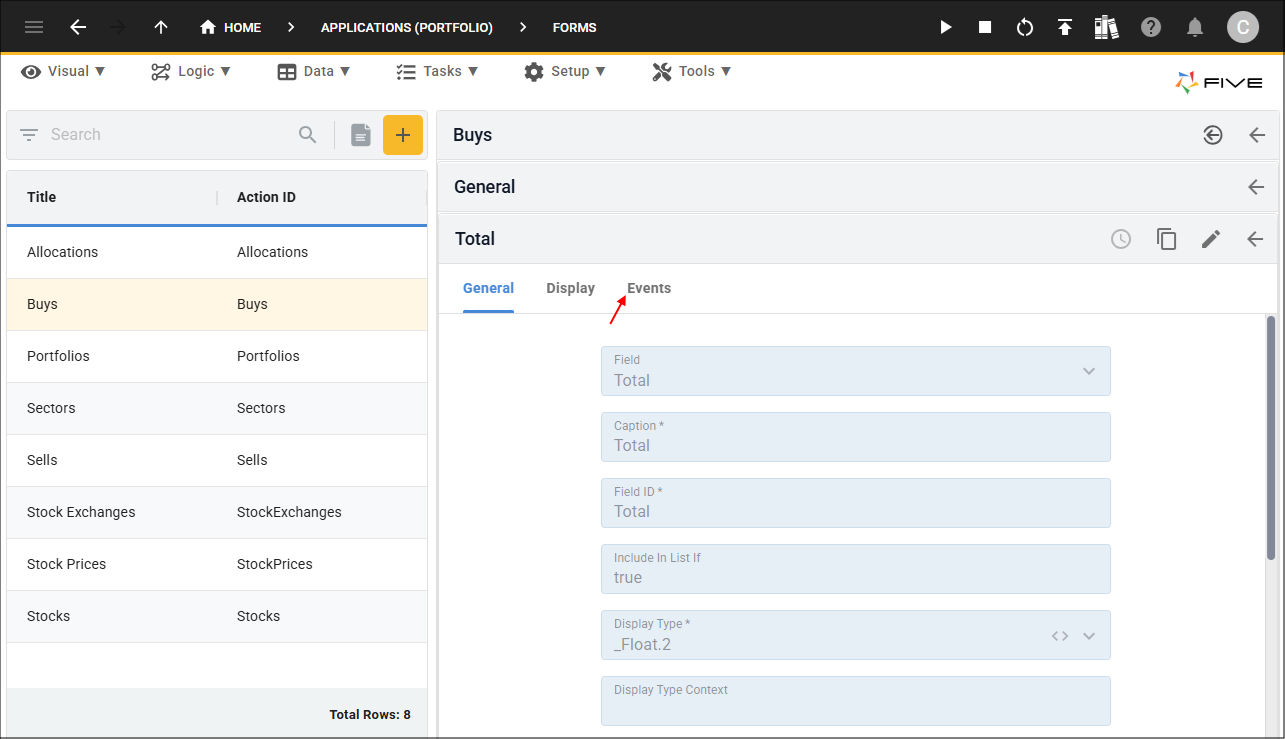Click back arrow in the Total header
Image resolution: width=1285 pixels, height=739 pixels.
click(x=1255, y=239)
